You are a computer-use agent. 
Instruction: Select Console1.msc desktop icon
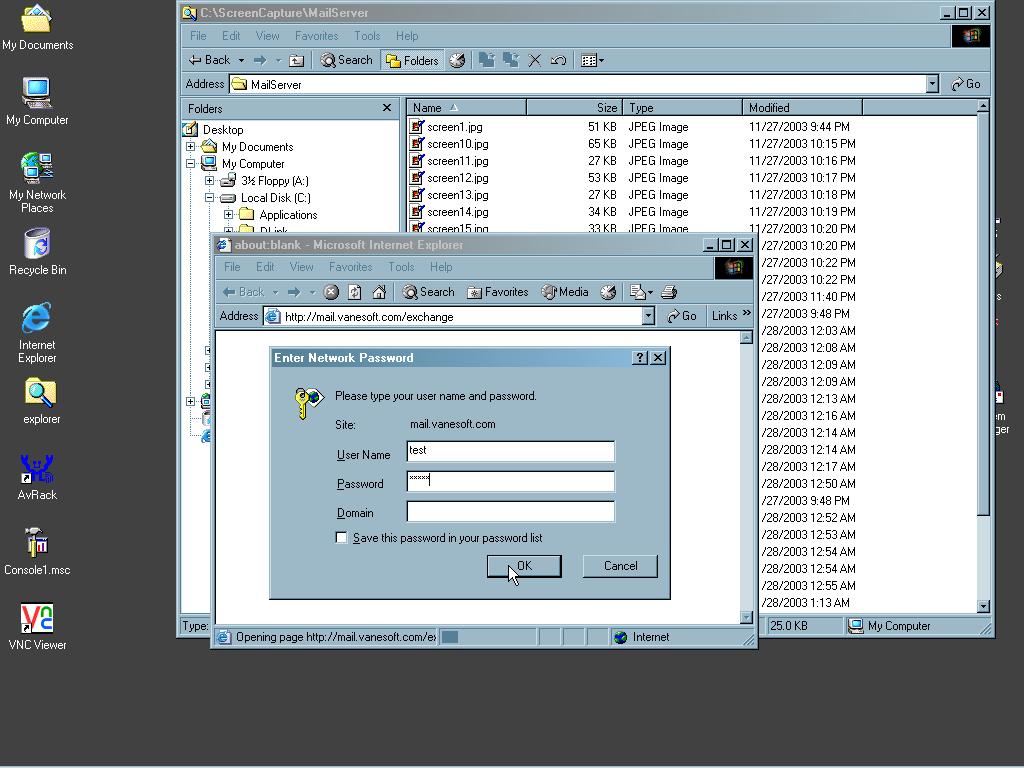click(x=37, y=552)
